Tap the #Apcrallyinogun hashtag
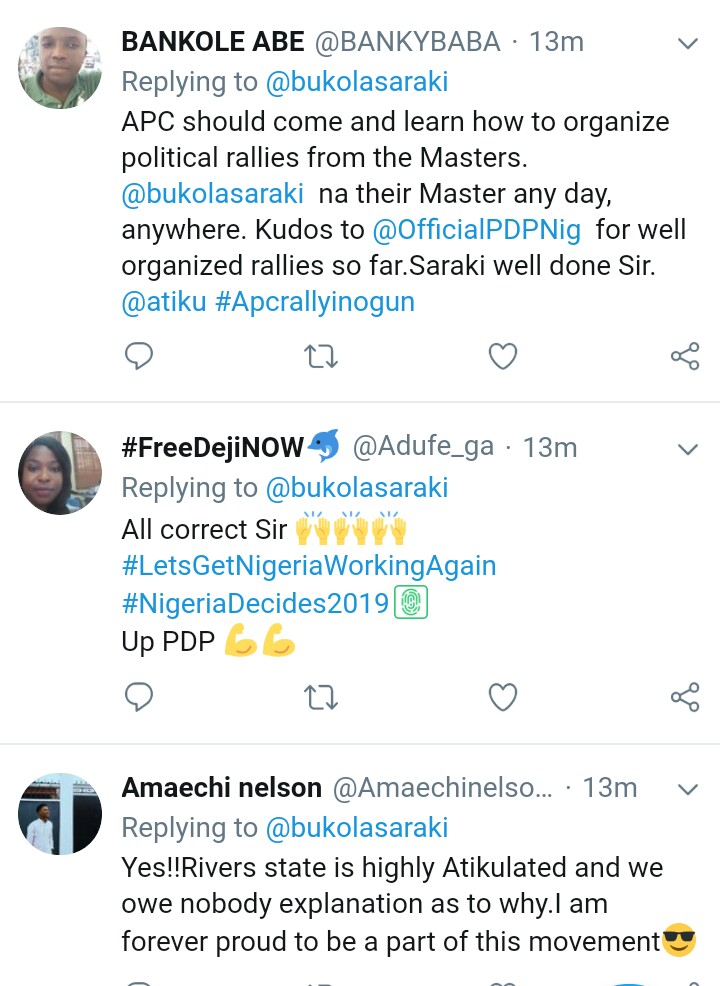The height and width of the screenshot is (986, 720). click(314, 302)
